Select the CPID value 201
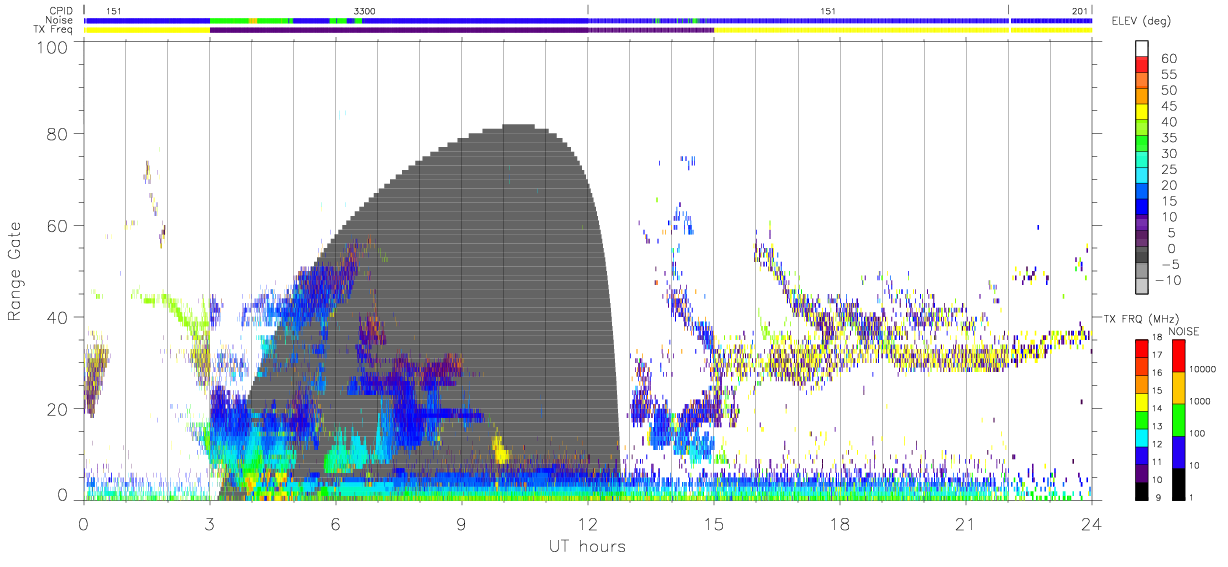This screenshot has width=1228, height=567. point(1079,10)
